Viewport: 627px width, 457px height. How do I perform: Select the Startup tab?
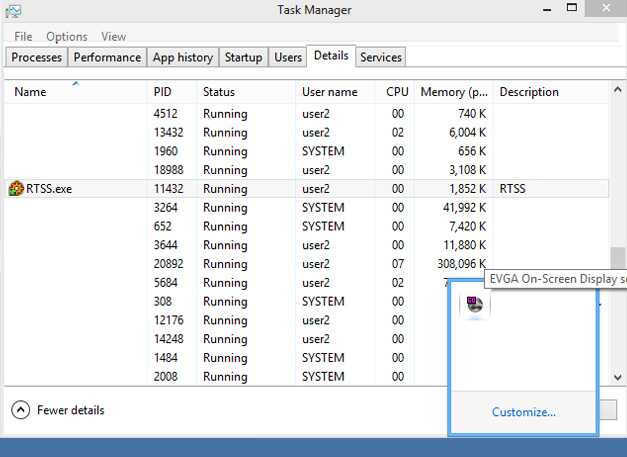243,57
